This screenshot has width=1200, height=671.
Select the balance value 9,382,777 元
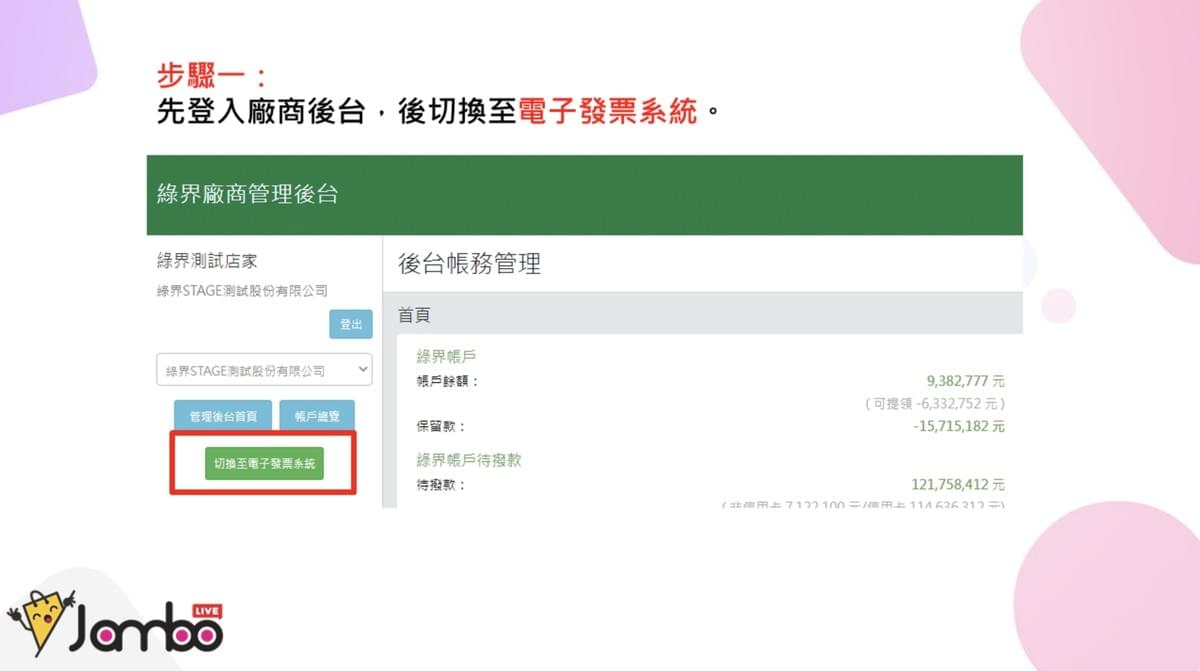pyautogui.click(x=966, y=381)
